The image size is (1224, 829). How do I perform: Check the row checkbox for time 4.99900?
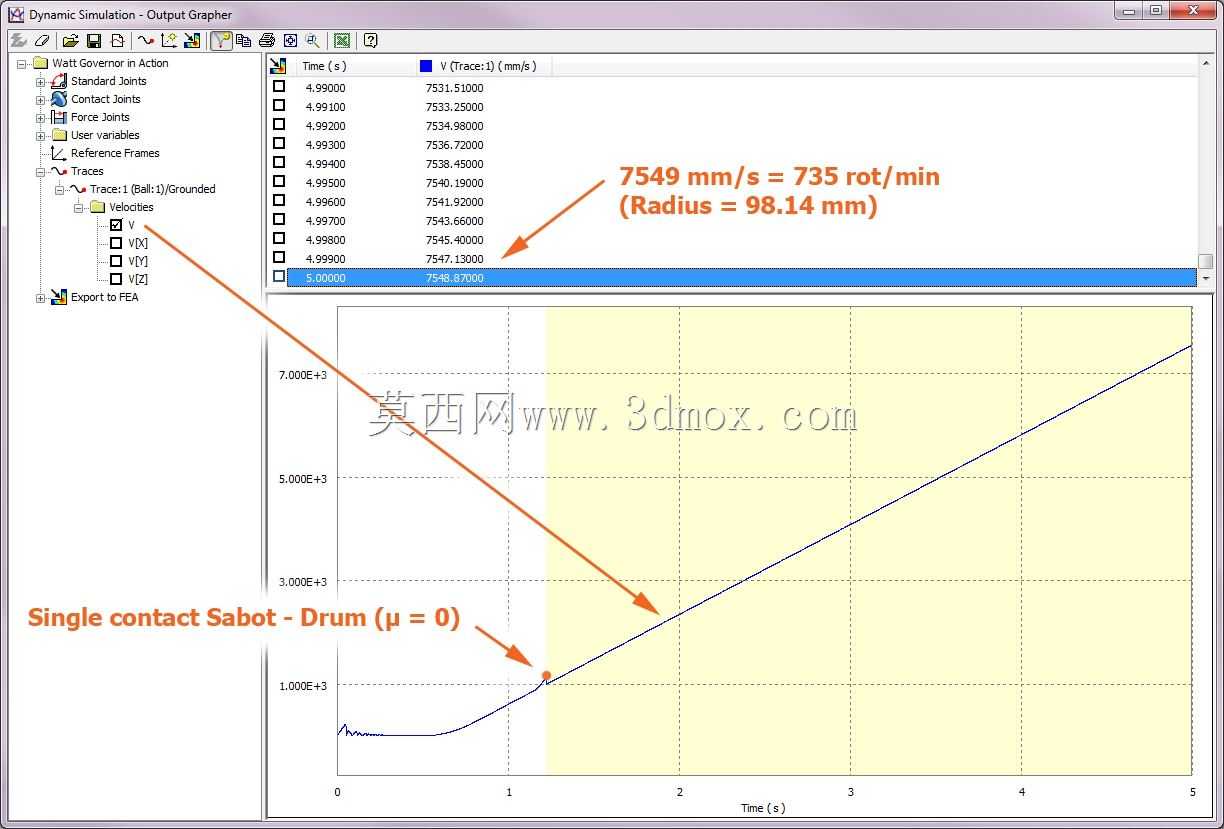pyautogui.click(x=279, y=258)
